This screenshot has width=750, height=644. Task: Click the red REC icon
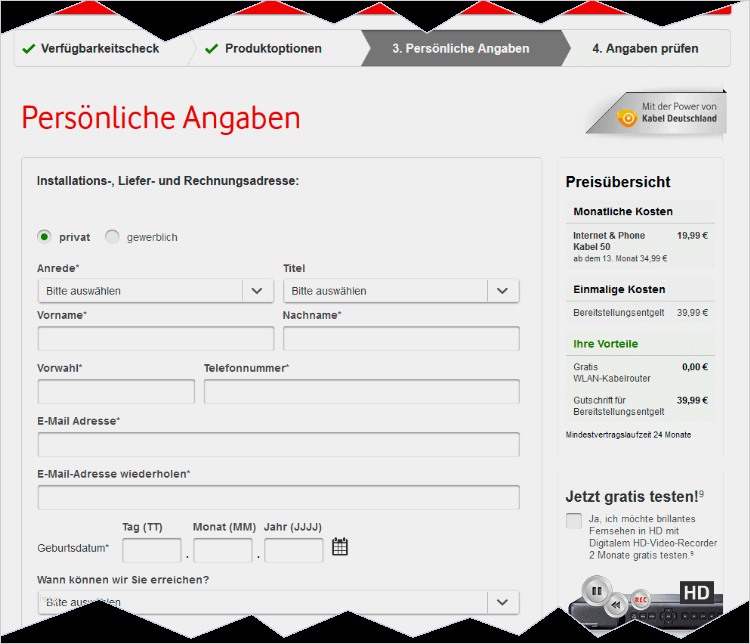click(641, 600)
